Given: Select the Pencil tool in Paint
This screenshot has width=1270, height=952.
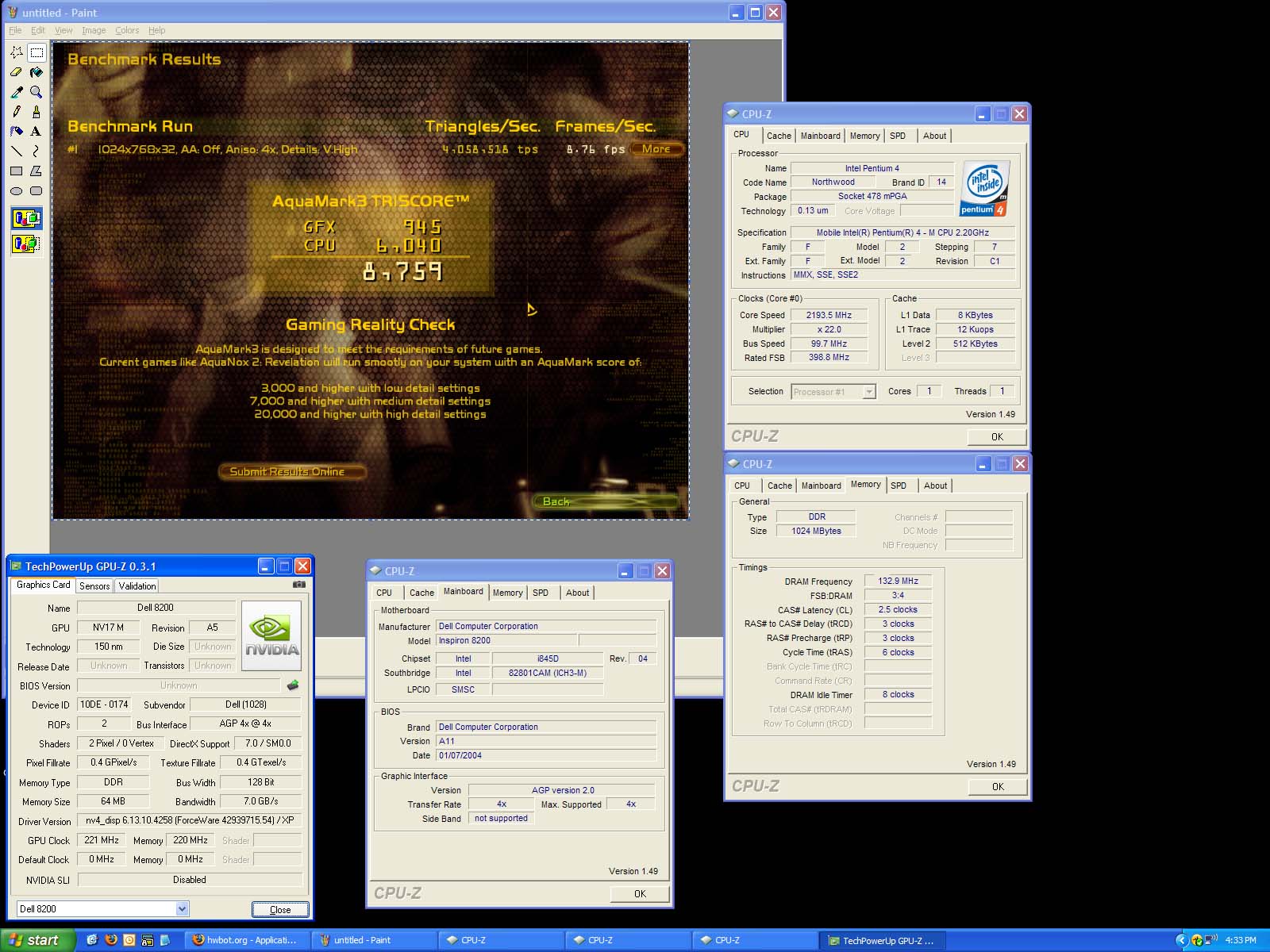Looking at the screenshot, I should tap(17, 112).
